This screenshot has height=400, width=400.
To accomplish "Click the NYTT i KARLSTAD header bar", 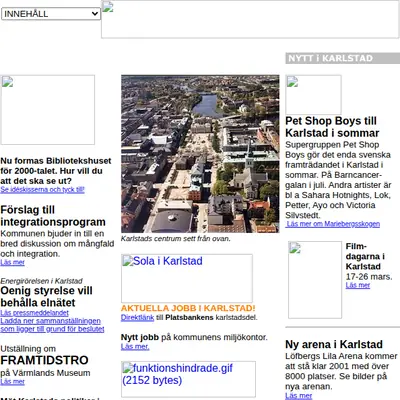I will click(343, 58).
